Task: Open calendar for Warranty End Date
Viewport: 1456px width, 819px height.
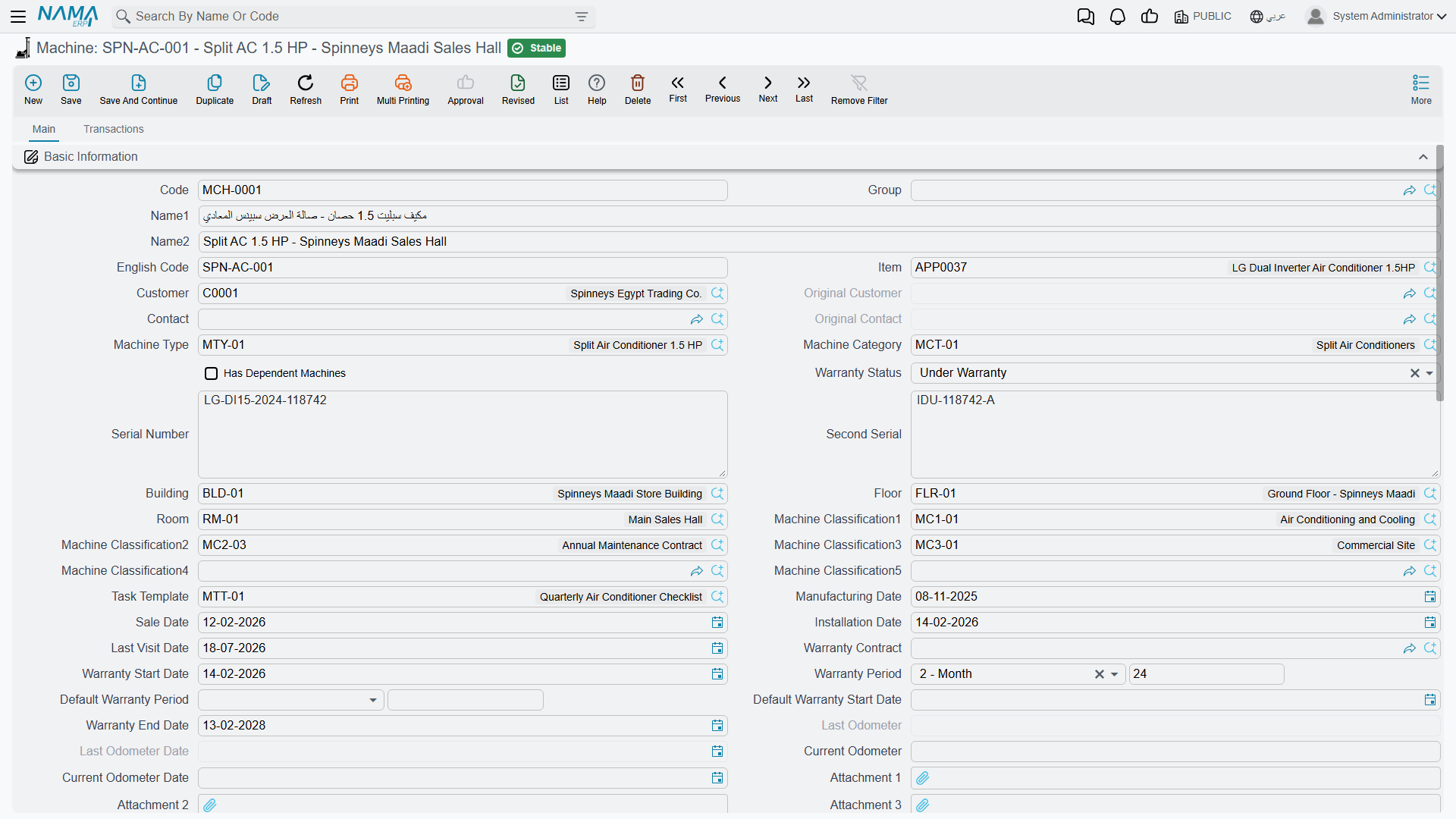Action: (x=717, y=726)
